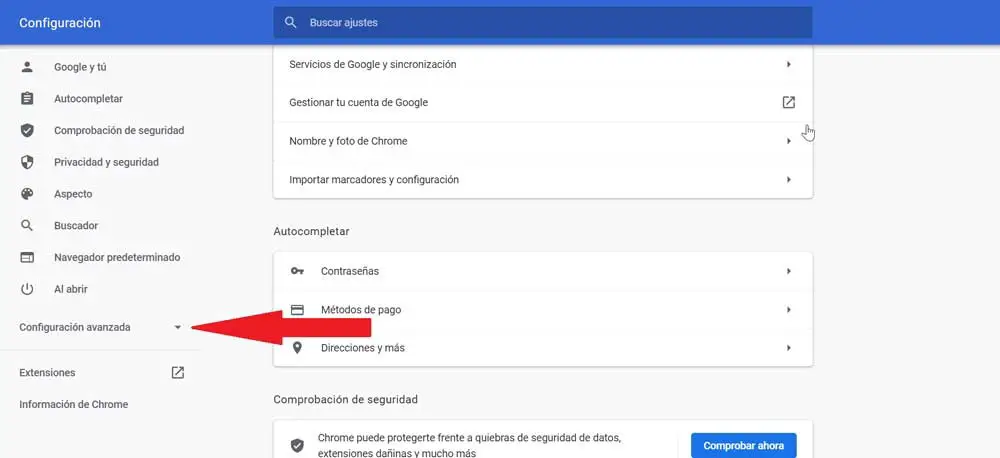Screen dimensions: 1000x458
Task: Select Privacidad y seguridad in the sidebar
Action: point(106,162)
